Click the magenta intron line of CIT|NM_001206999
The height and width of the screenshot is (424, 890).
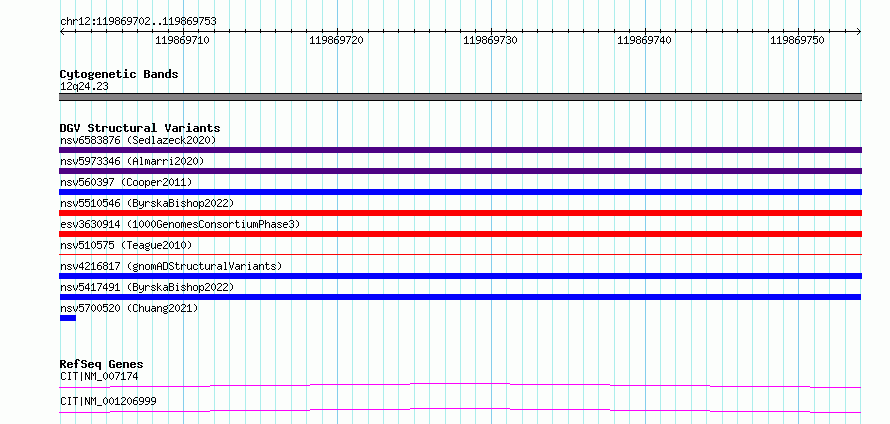coord(460,410)
